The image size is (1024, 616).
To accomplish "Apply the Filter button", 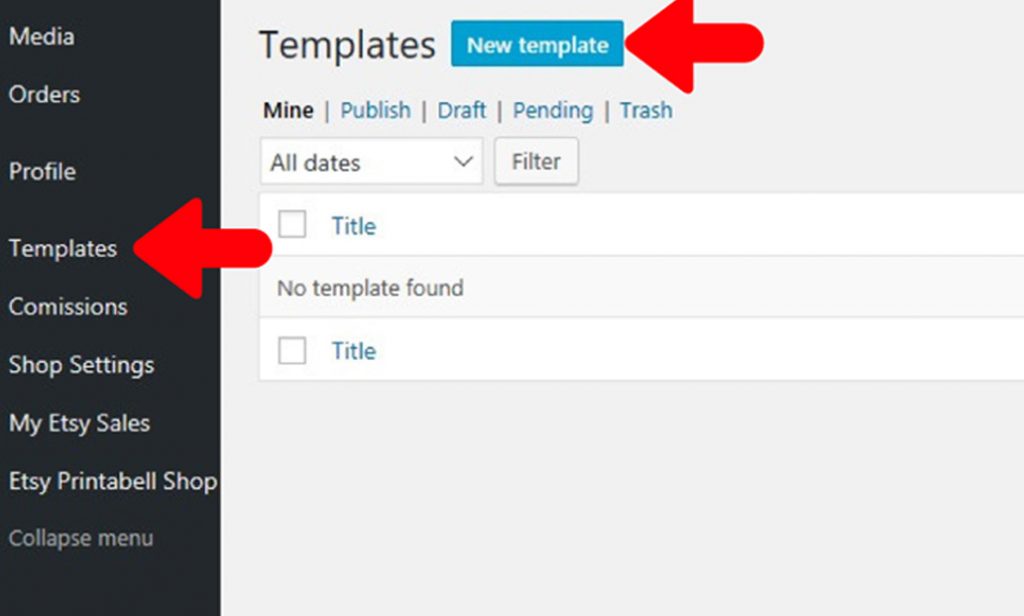I will tap(536, 161).
